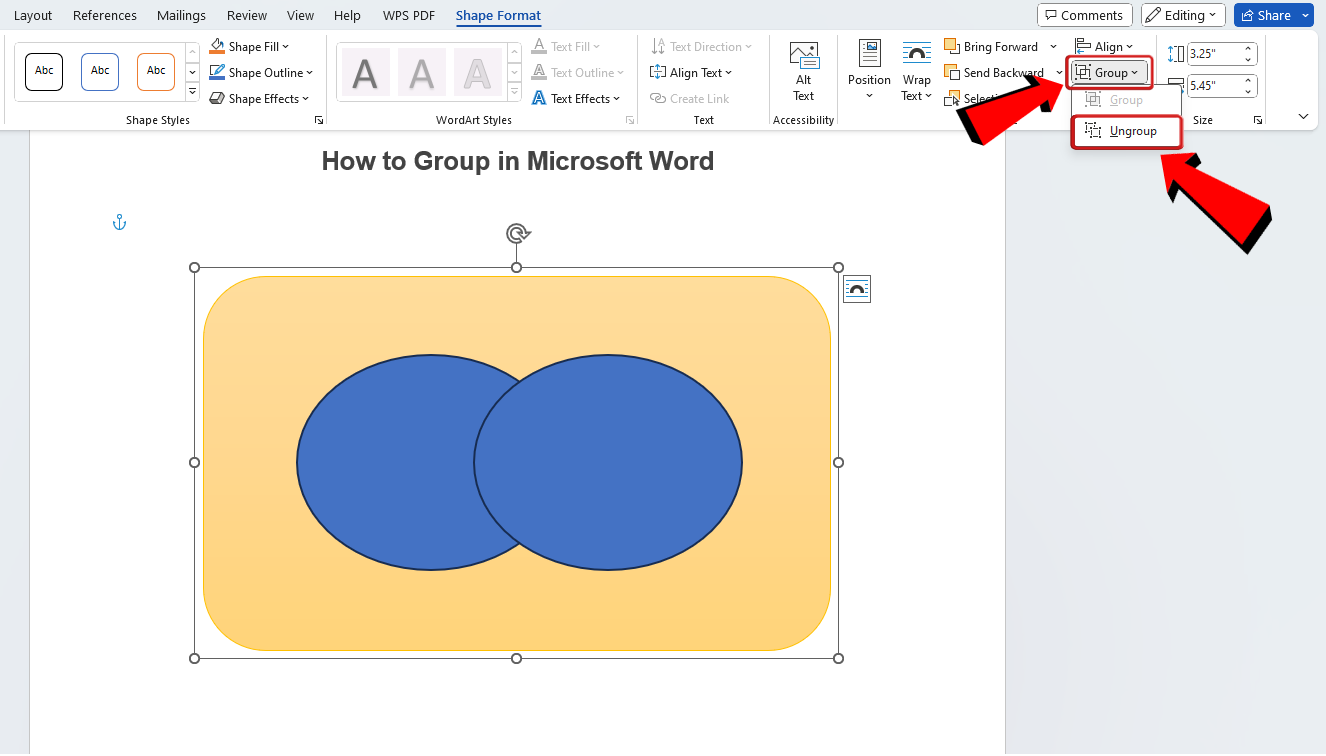Viewport: 1326px width, 756px height.
Task: Select the first Abc shape style preset
Action: 43,72
